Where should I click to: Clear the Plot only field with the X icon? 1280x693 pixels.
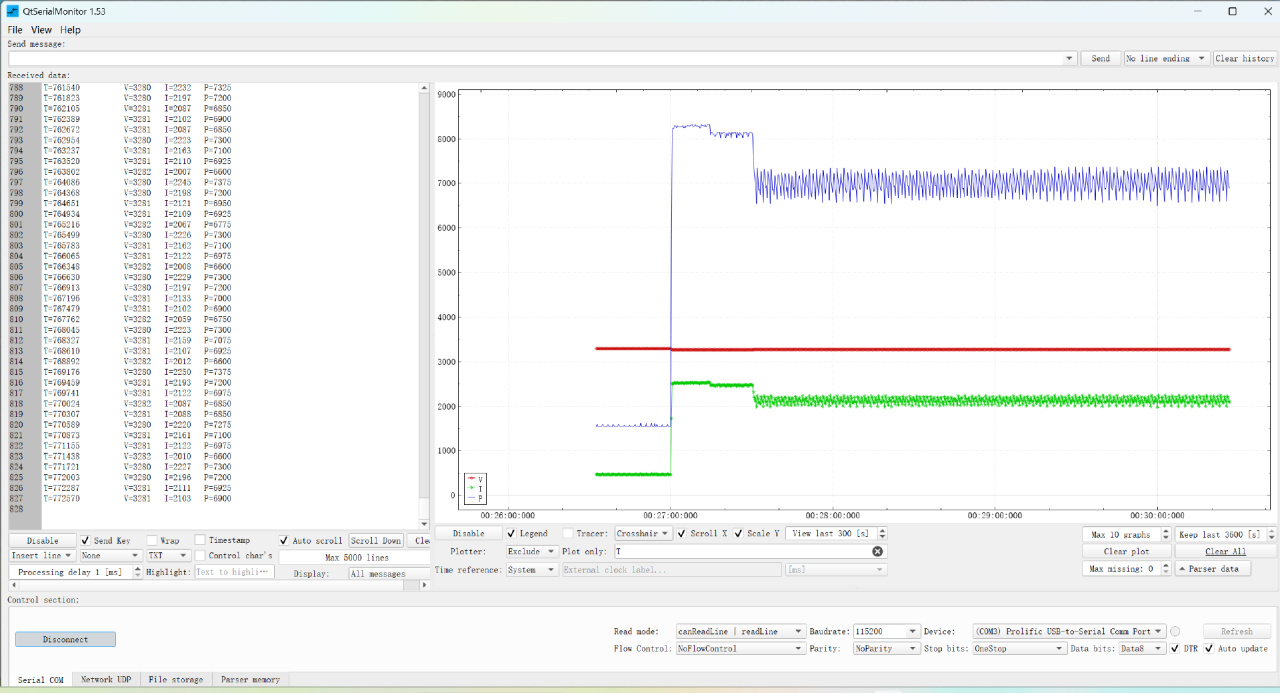click(877, 551)
